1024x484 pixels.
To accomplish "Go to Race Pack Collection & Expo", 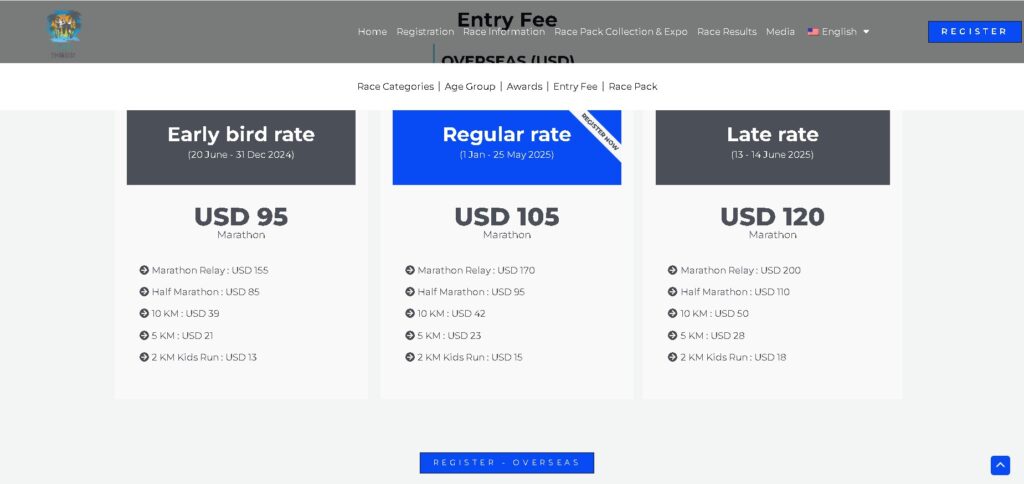I will click(620, 31).
